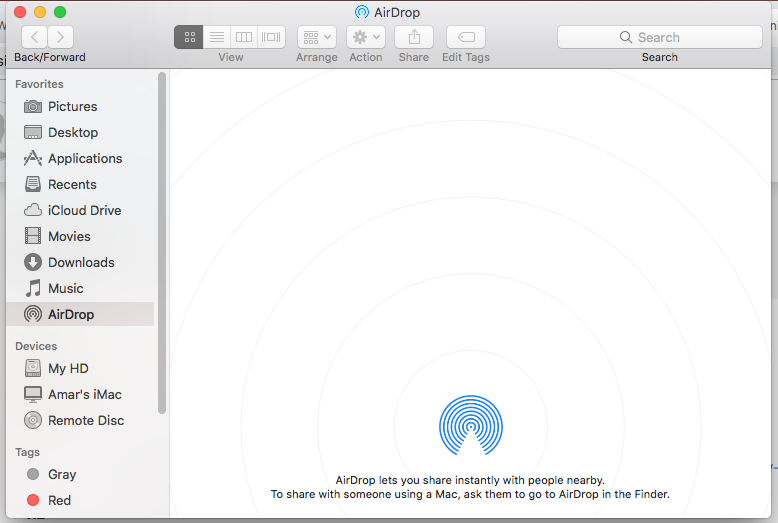Viewport: 778px width, 523px height.
Task: Click the Amar's iMac computer icon
Action: (33, 394)
